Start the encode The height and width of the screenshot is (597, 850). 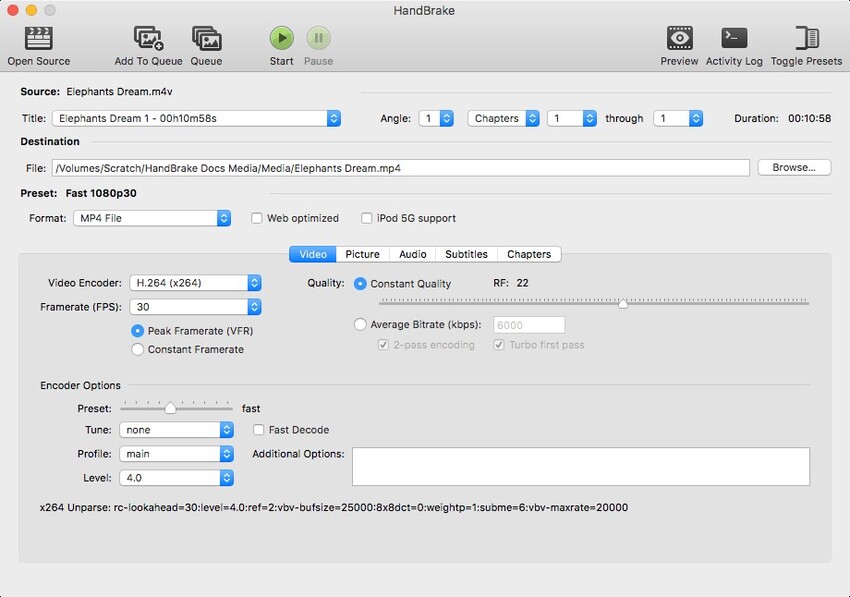(281, 42)
